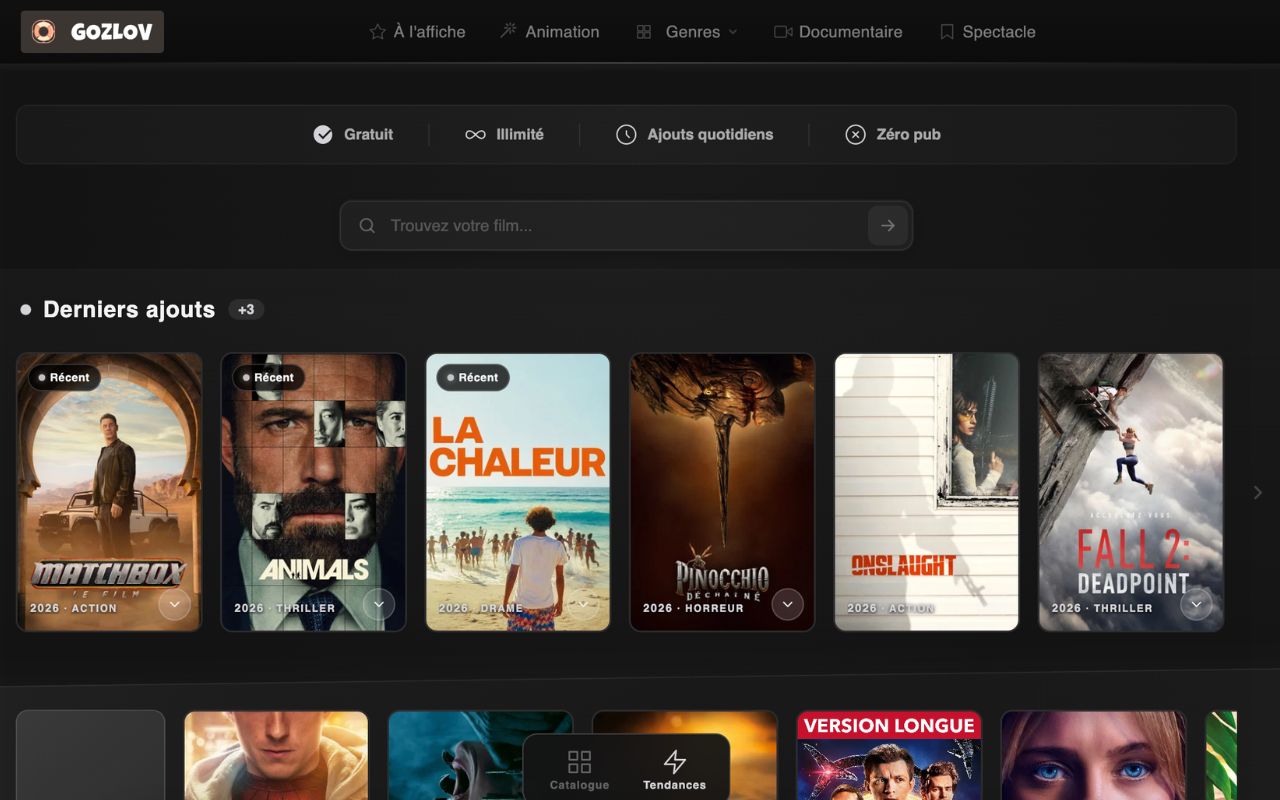This screenshot has width=1280, height=800.
Task: Focus the "Trouvez votre film..." search field
Action: [626, 226]
